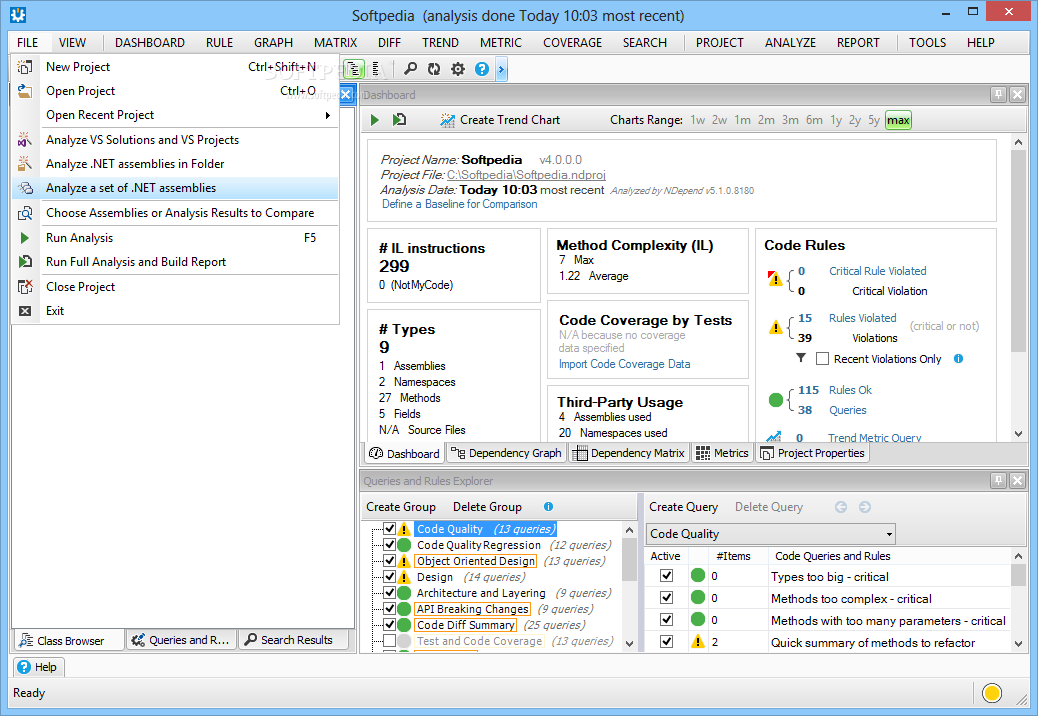
Task: Click the green circle beside Rules Ok
Action: click(x=776, y=400)
